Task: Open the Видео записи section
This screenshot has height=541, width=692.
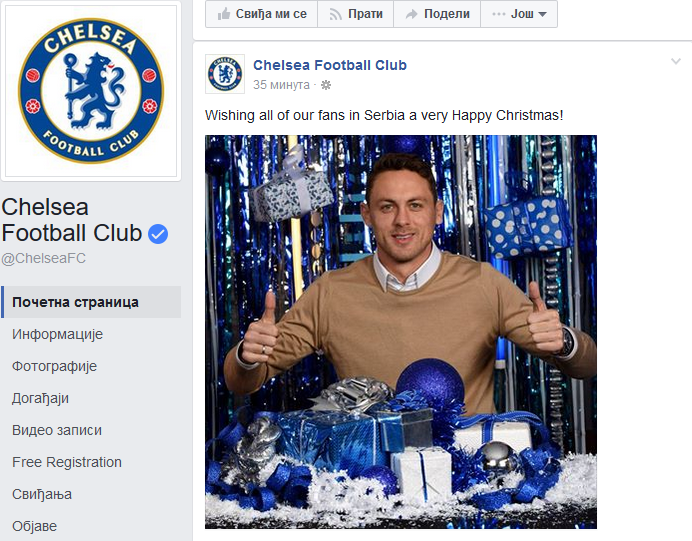Action: pos(57,430)
